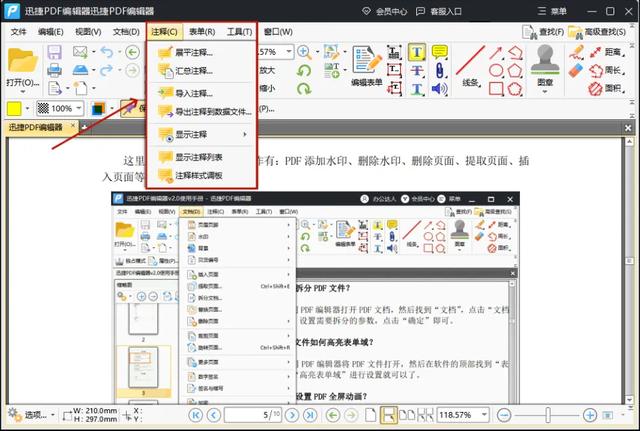Open a file with the yellow folder icon
Image resolution: width=640 pixels, height=431 pixels.
[x=22, y=60]
